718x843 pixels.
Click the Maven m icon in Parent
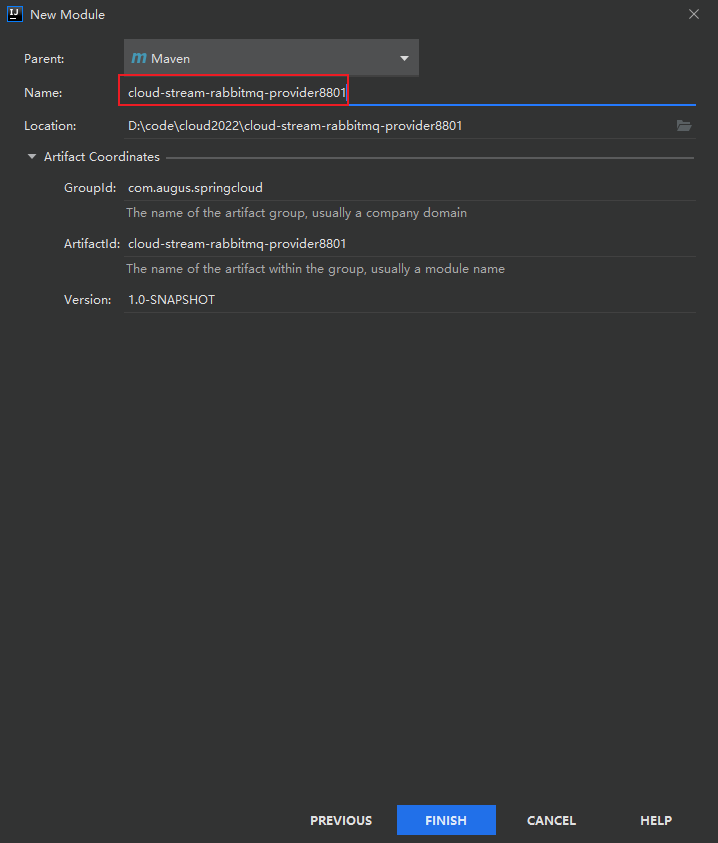coord(139,58)
